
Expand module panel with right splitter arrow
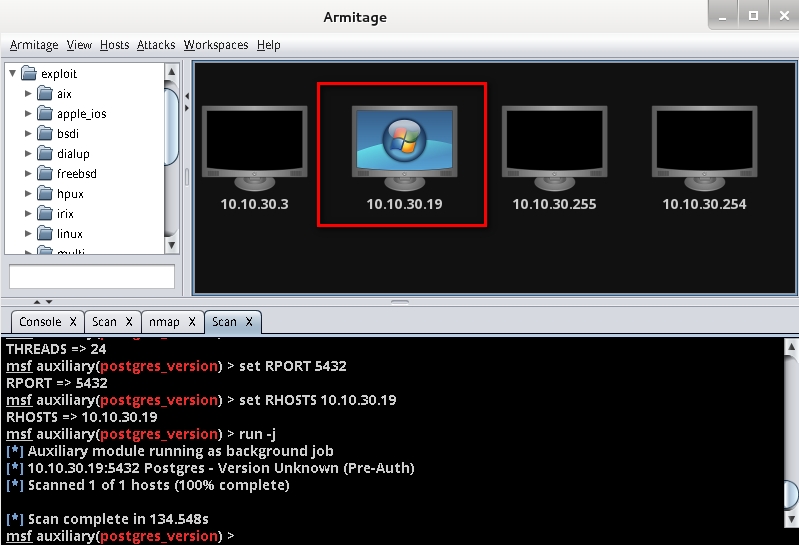(187, 108)
